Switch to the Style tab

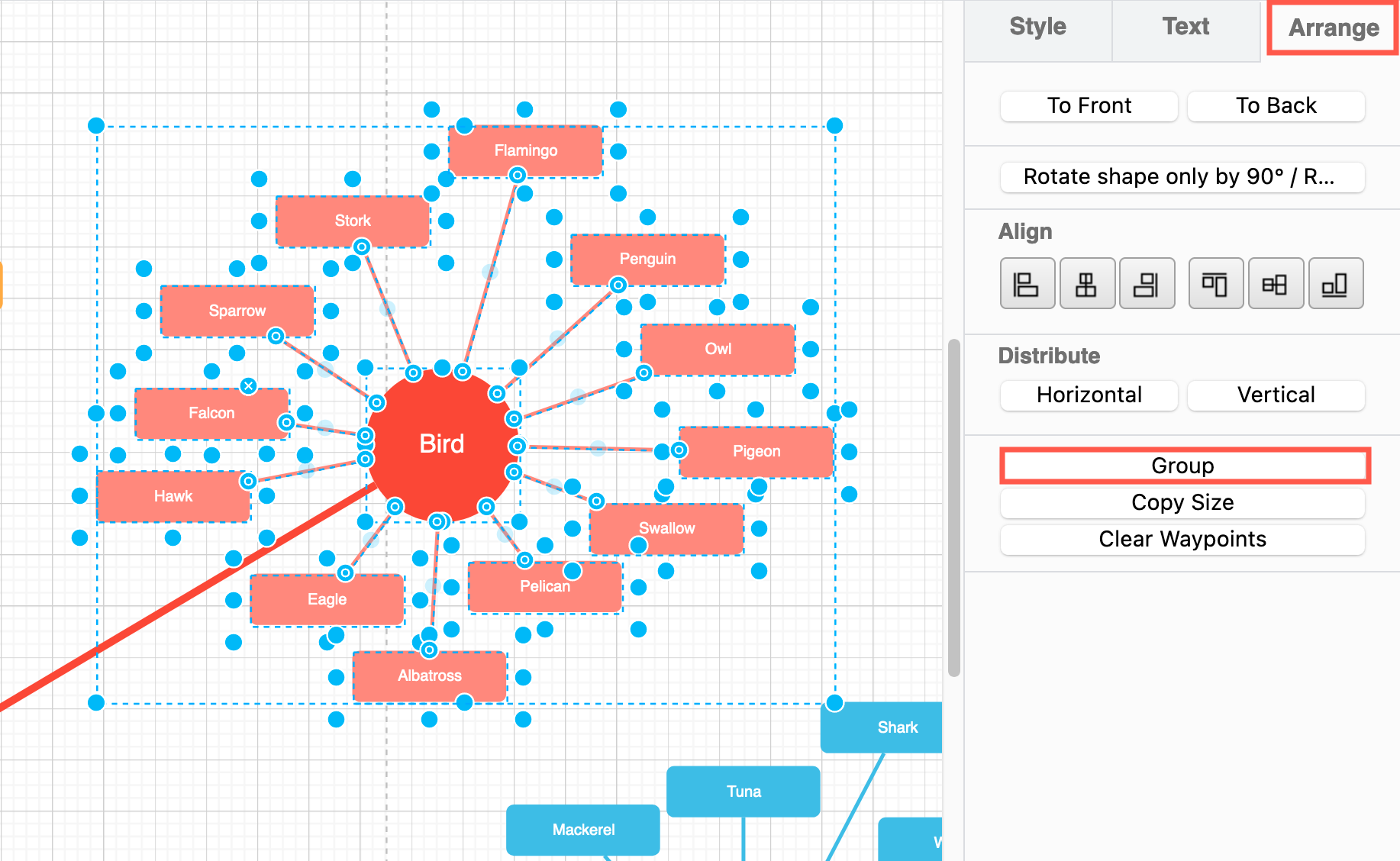pyautogui.click(x=1037, y=27)
